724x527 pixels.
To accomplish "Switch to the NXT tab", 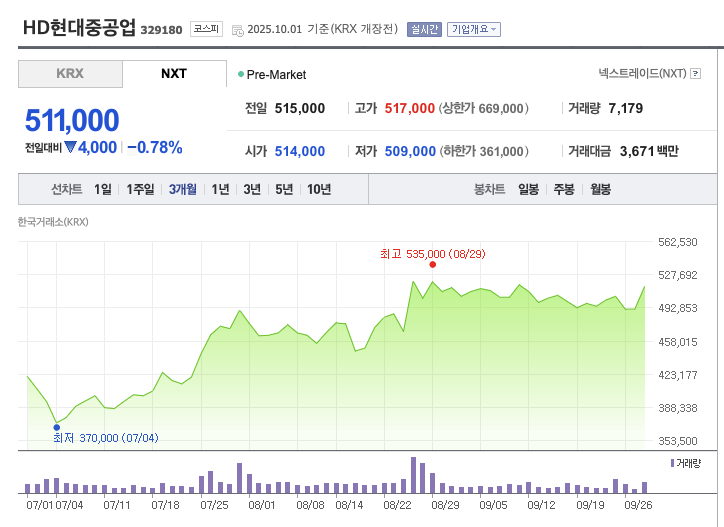I will click(174, 74).
